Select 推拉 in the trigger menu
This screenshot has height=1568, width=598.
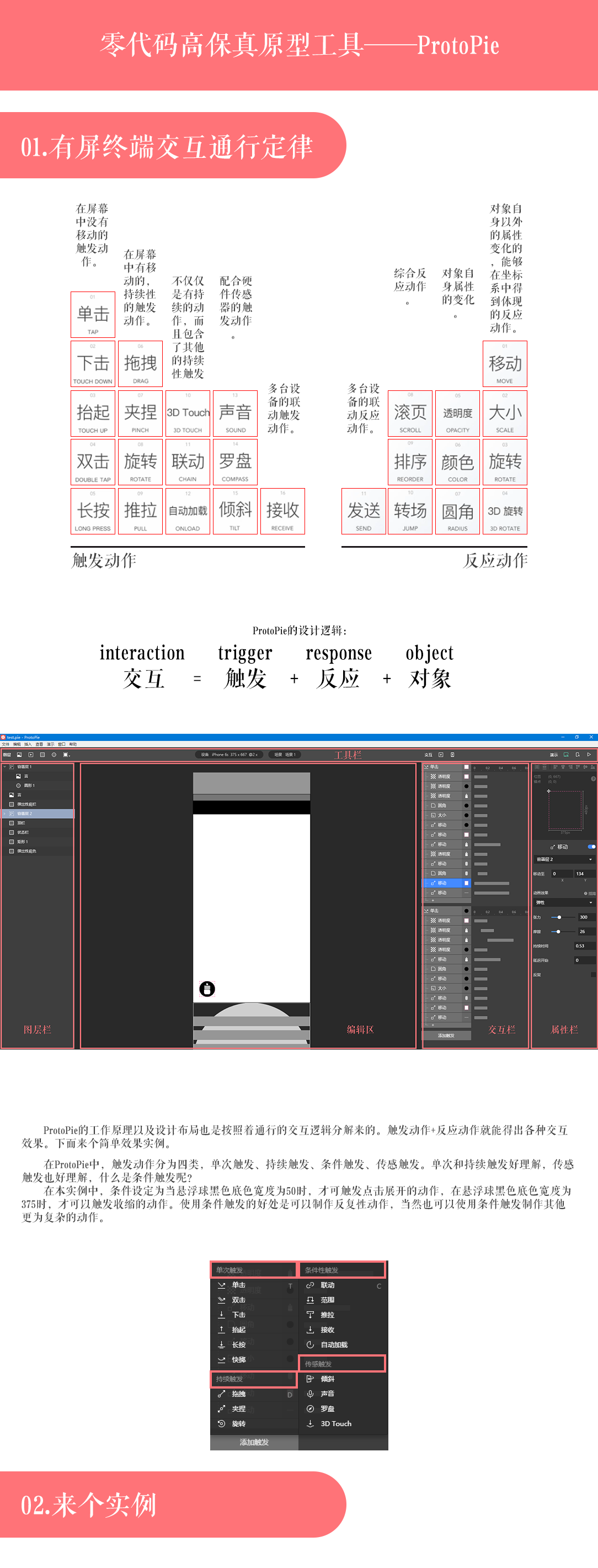327,1315
